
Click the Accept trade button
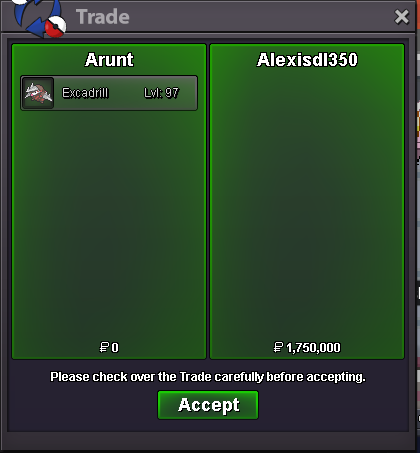(x=208, y=405)
